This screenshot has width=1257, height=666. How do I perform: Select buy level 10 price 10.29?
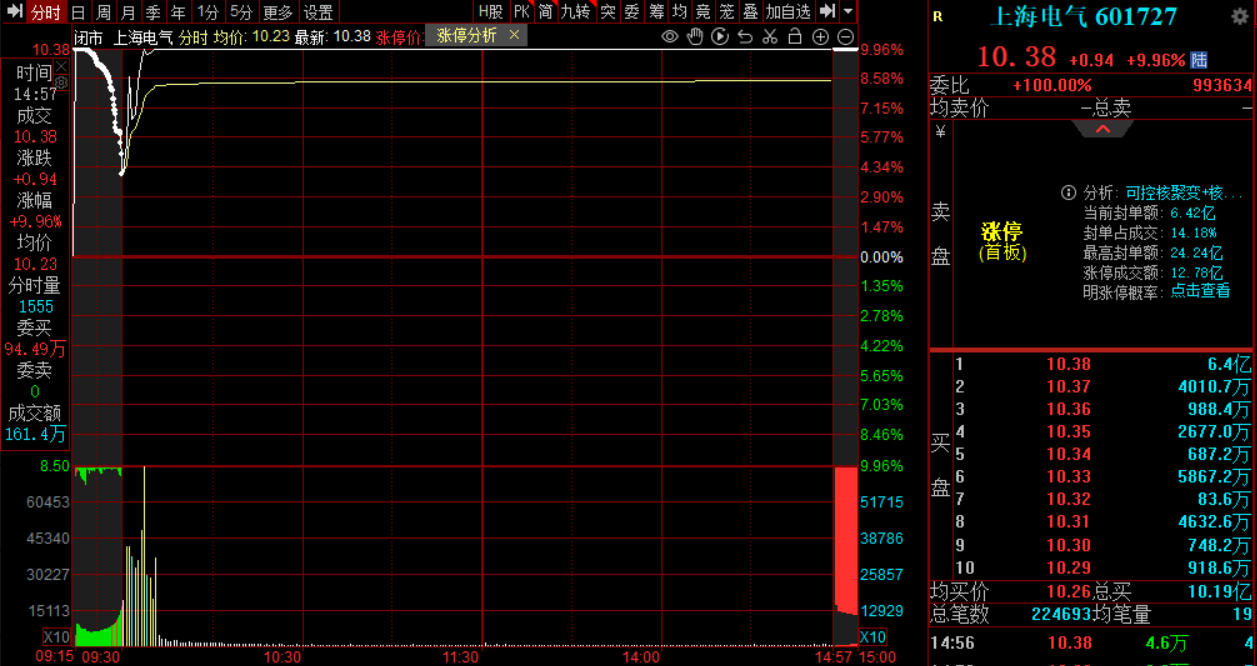1068,568
